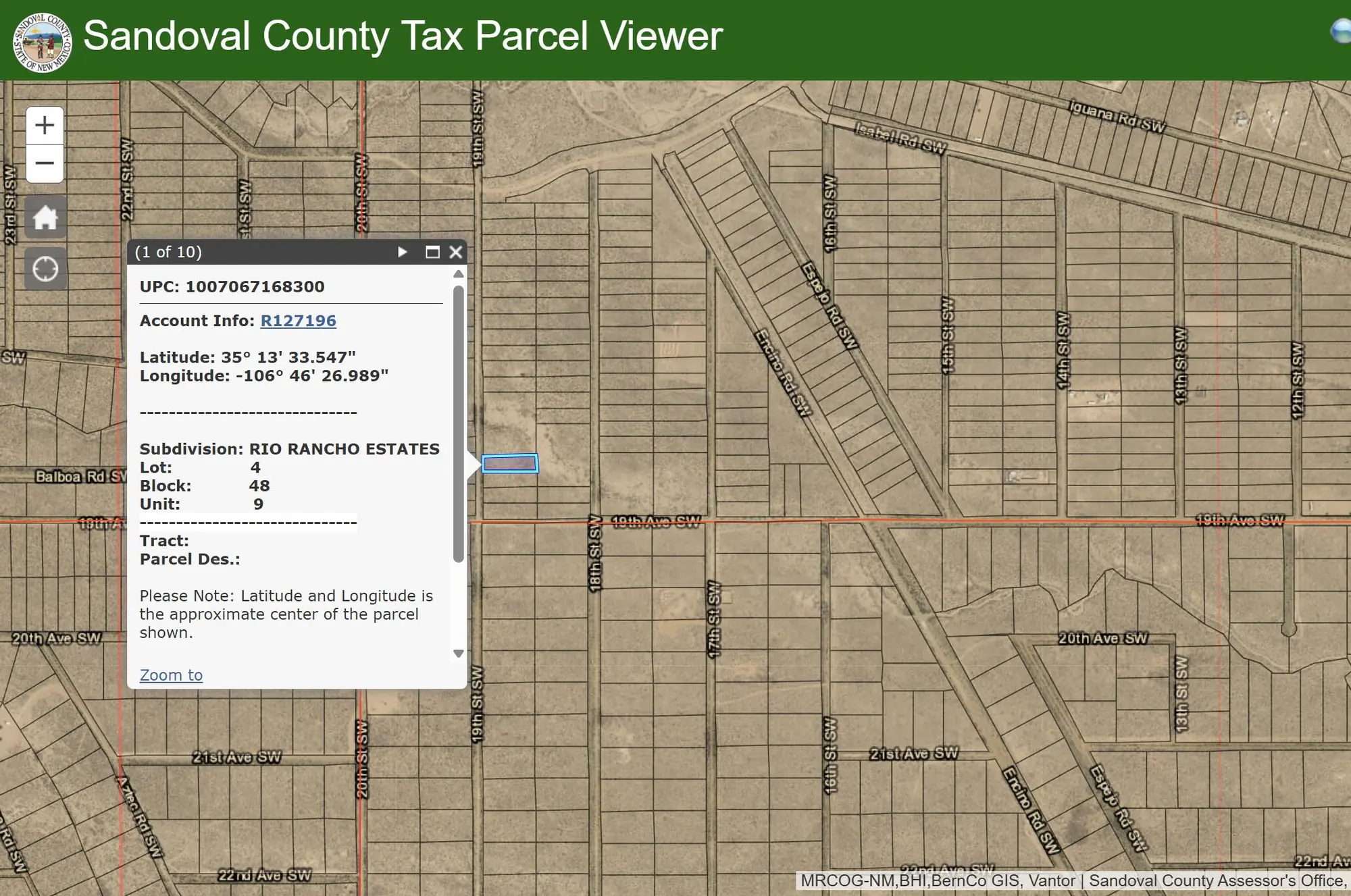Click the Sandoval County seal logo
Image resolution: width=1351 pixels, height=896 pixels.
point(42,42)
